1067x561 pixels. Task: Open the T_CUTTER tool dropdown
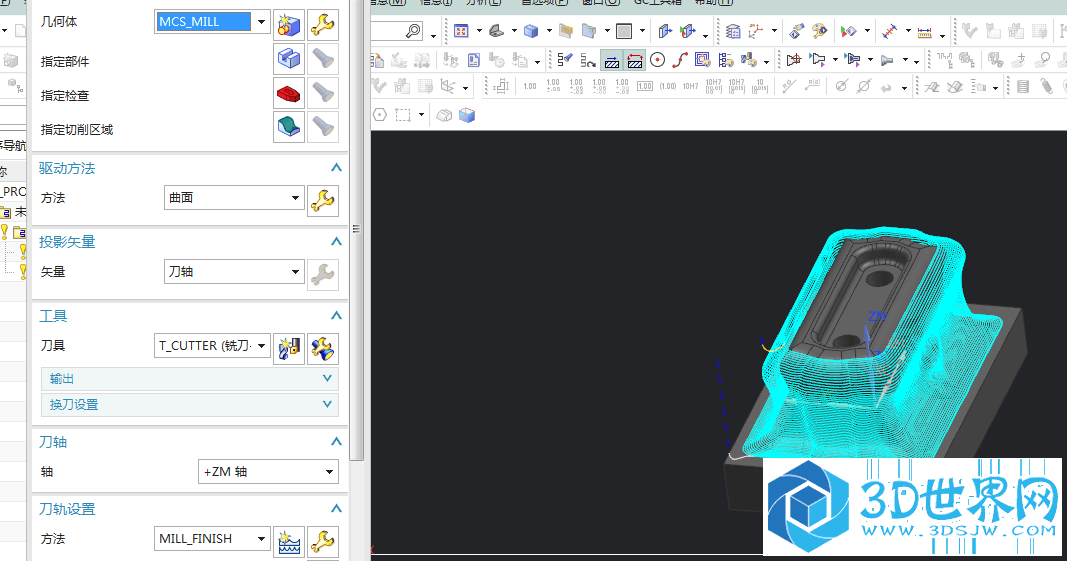(261, 346)
